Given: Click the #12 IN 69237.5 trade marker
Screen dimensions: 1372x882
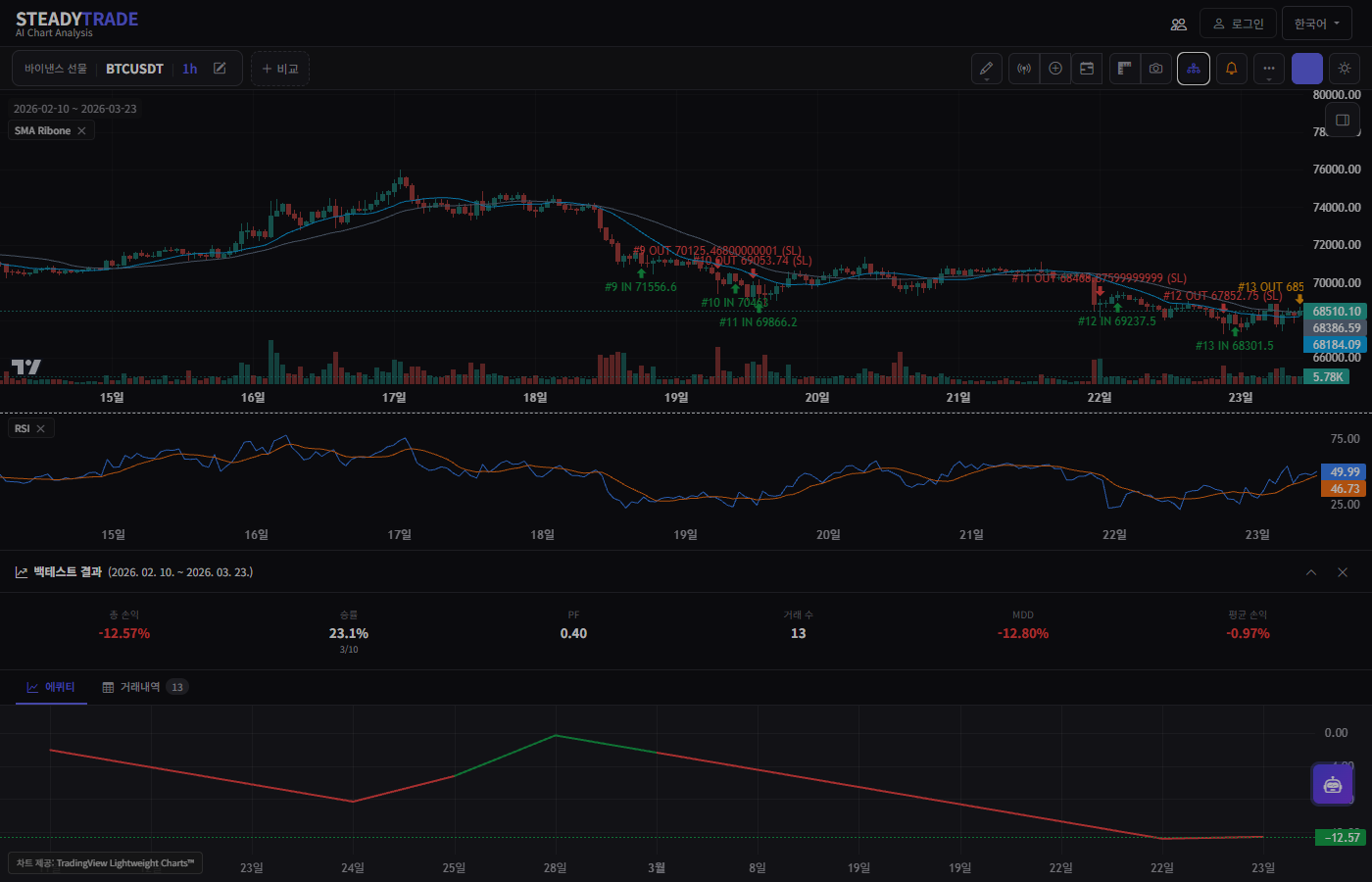Looking at the screenshot, I should 1117,321.
